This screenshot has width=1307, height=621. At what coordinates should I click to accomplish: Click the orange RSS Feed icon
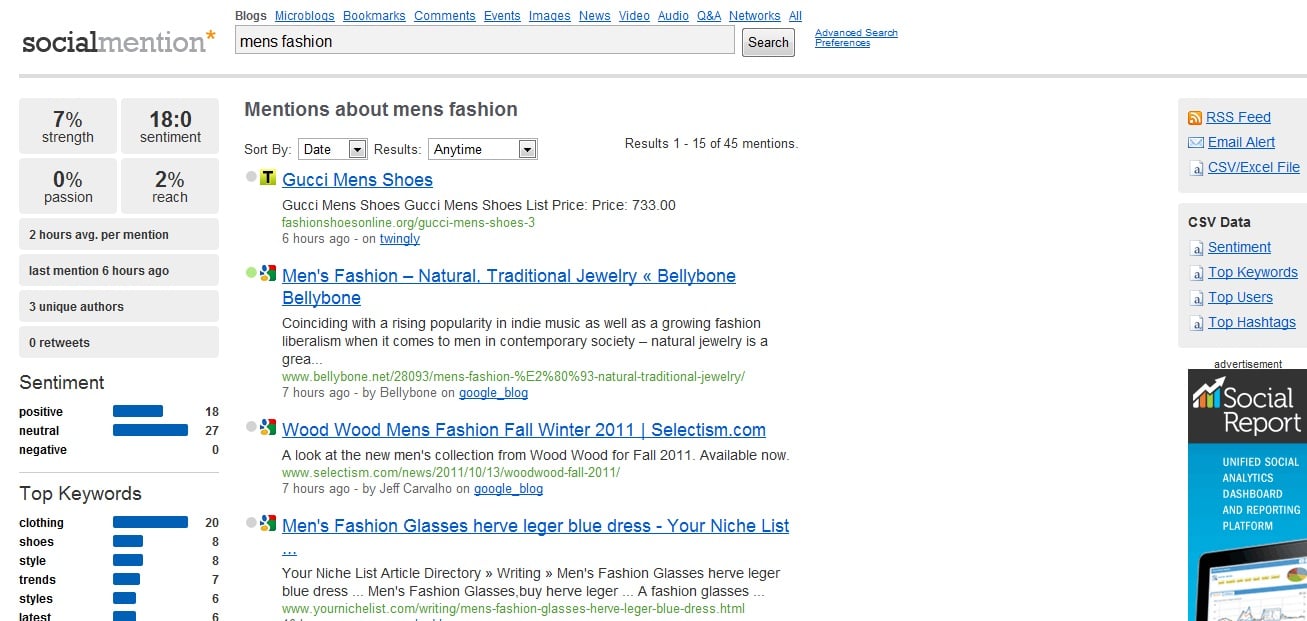tap(1195, 118)
